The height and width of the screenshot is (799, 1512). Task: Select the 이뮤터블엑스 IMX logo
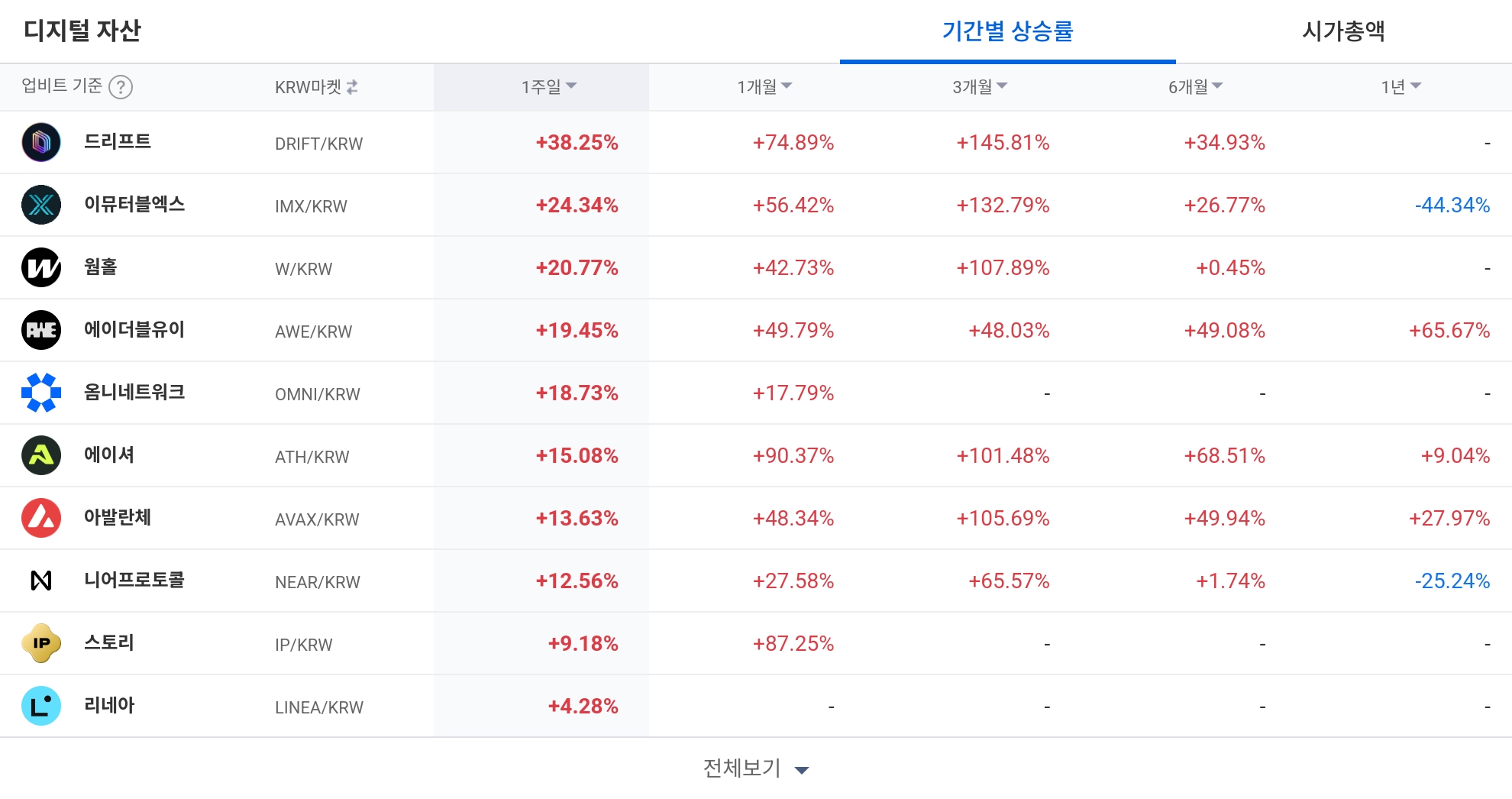click(41, 205)
